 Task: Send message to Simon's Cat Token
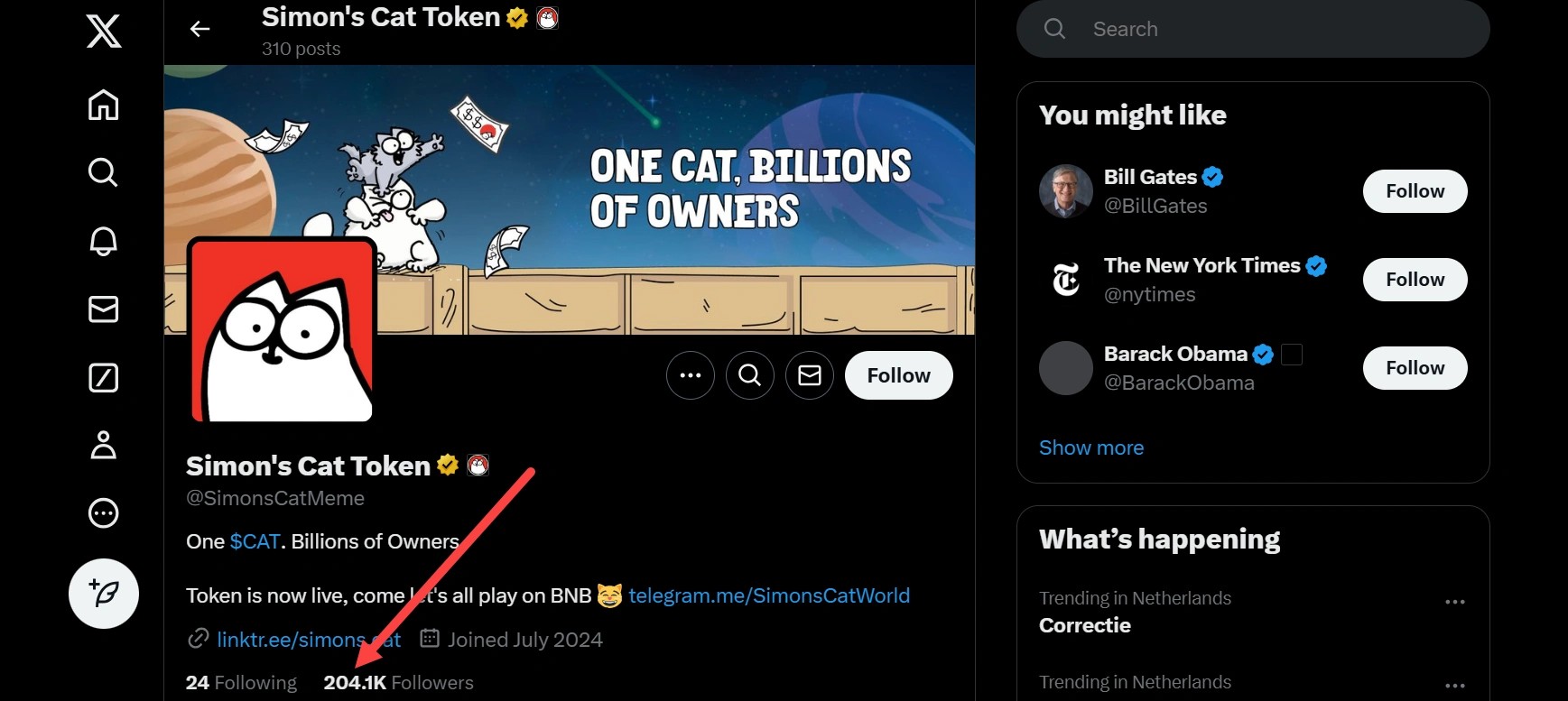tap(810, 375)
